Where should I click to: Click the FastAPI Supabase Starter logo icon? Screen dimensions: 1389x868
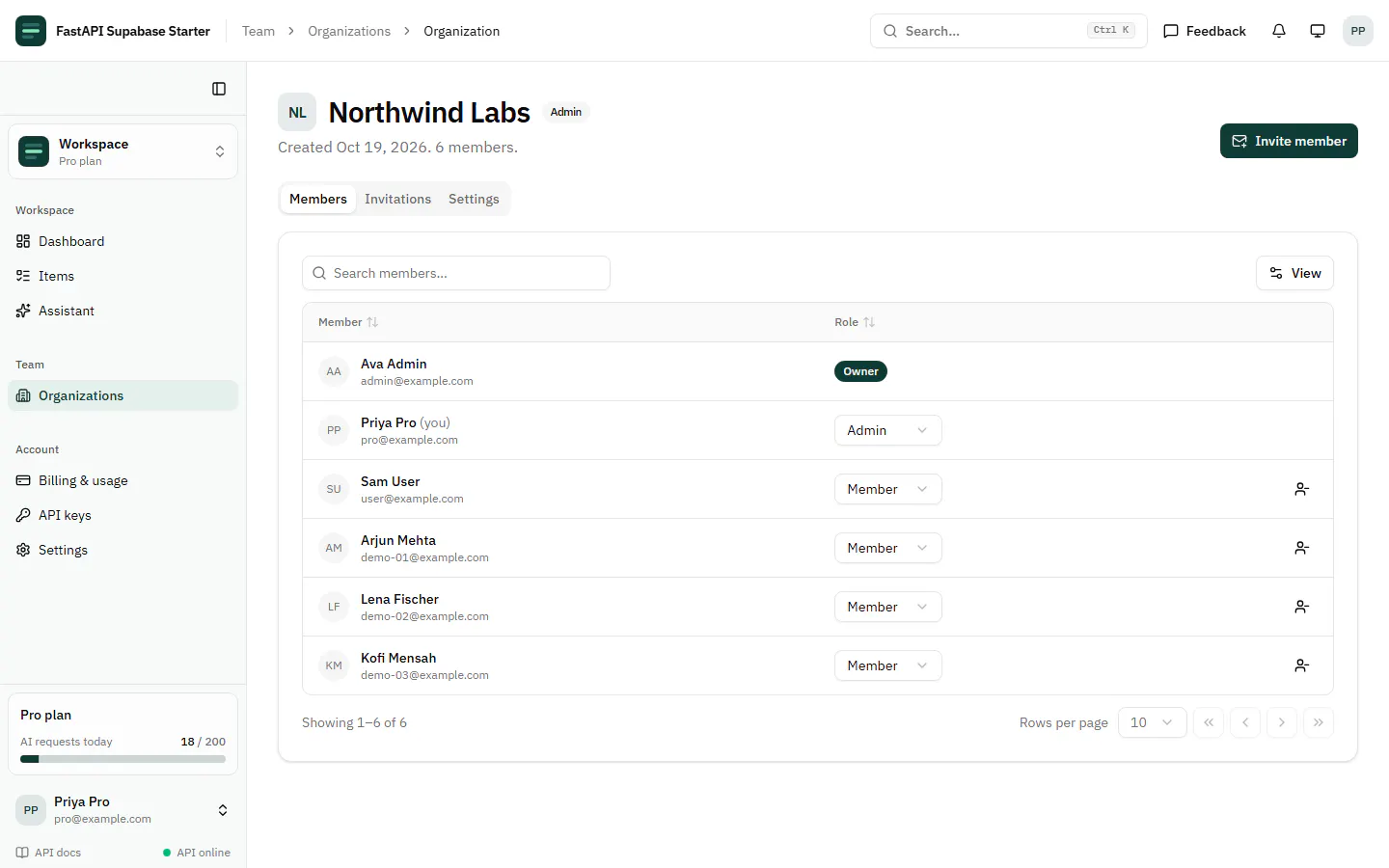point(31,31)
